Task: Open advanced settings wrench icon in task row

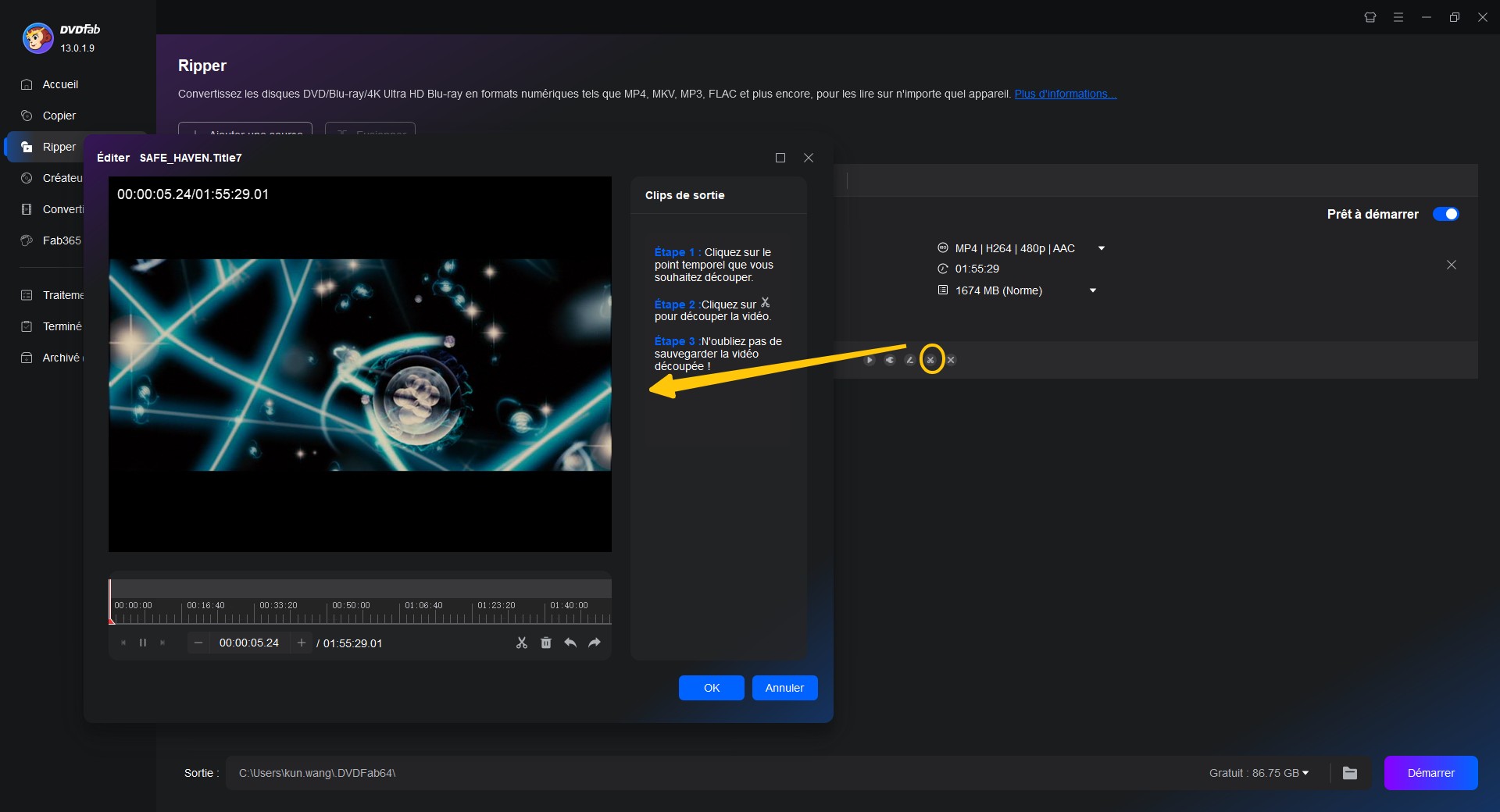Action: pos(890,360)
